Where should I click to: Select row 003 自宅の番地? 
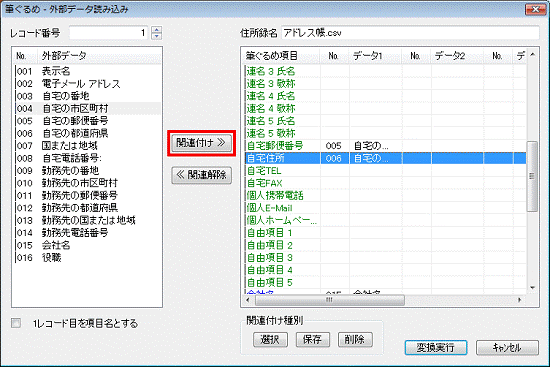pos(87,96)
